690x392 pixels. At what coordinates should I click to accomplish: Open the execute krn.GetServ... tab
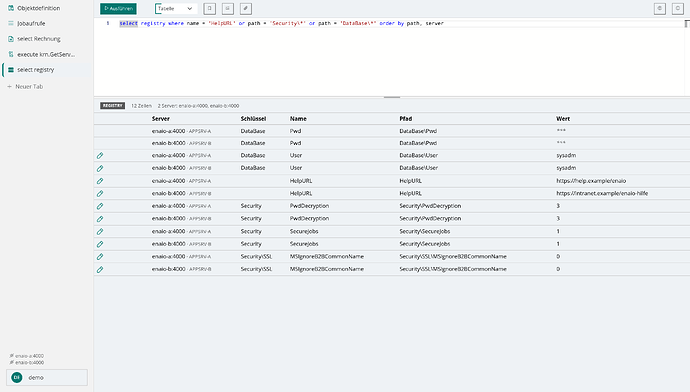click(x=46, y=54)
